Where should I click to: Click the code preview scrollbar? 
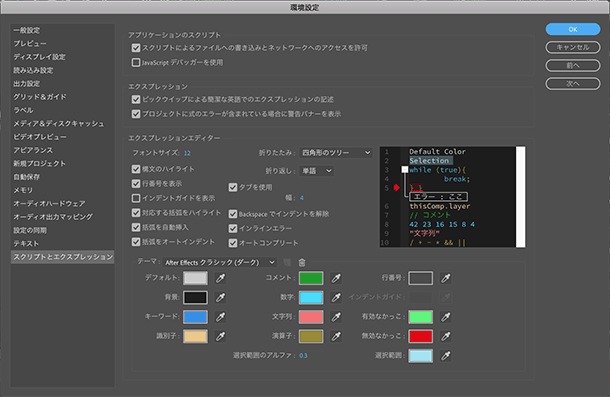(x=521, y=197)
